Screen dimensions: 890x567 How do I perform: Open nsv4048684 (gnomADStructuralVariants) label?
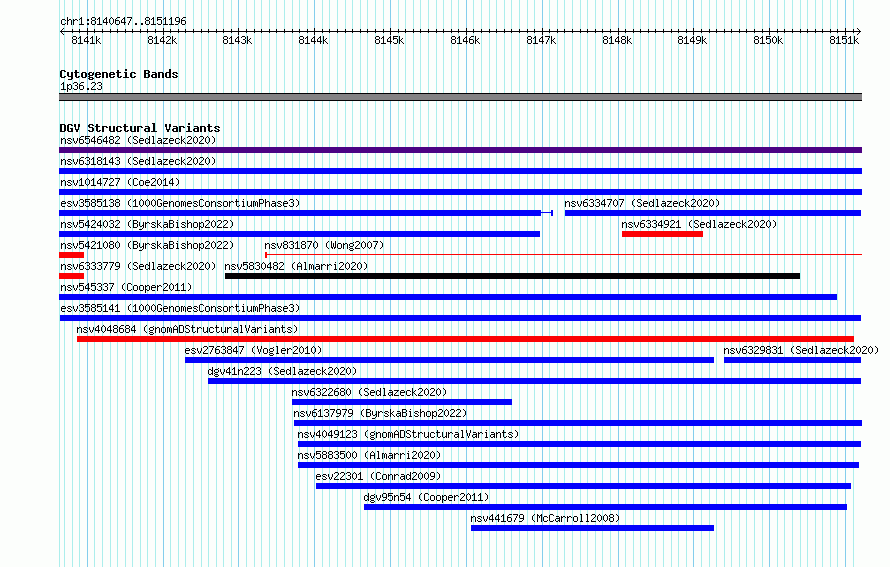coord(187,329)
